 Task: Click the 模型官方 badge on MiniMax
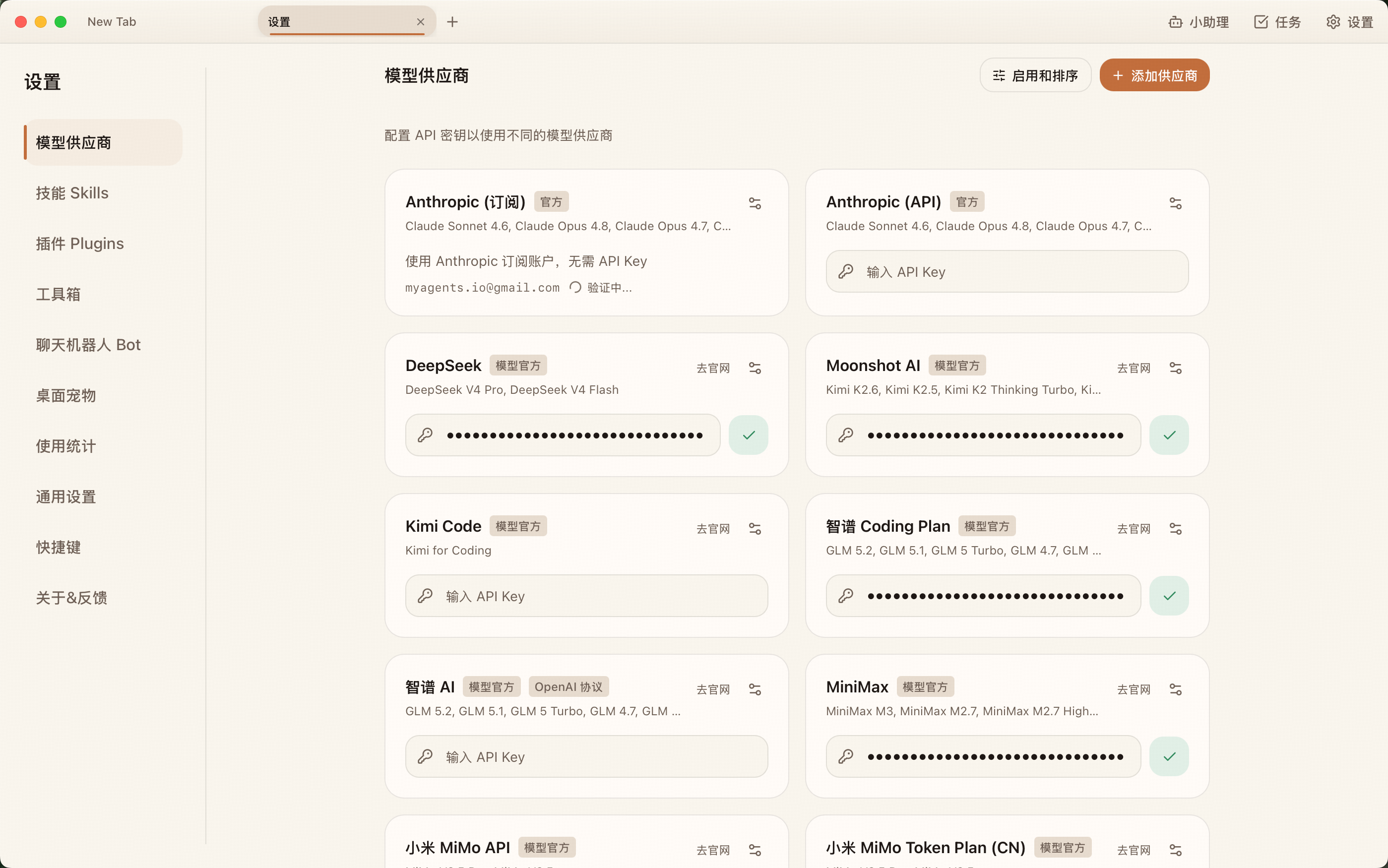tap(925, 686)
